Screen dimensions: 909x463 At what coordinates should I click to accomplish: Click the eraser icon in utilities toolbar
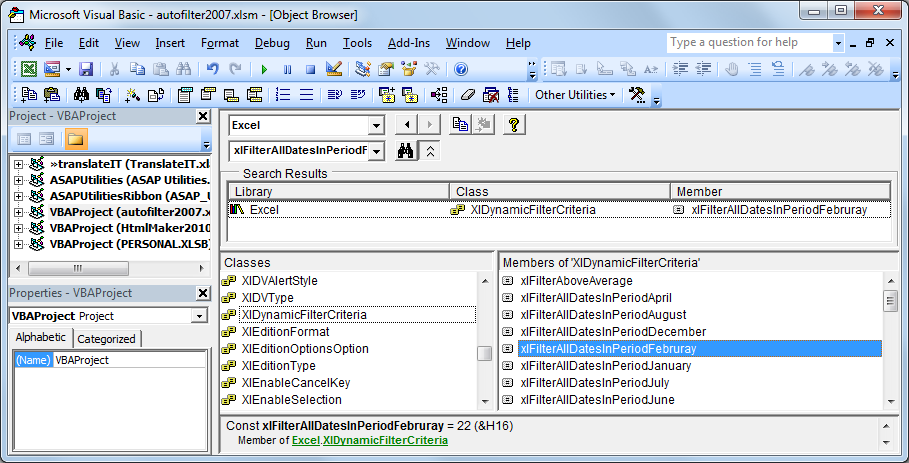click(x=467, y=95)
